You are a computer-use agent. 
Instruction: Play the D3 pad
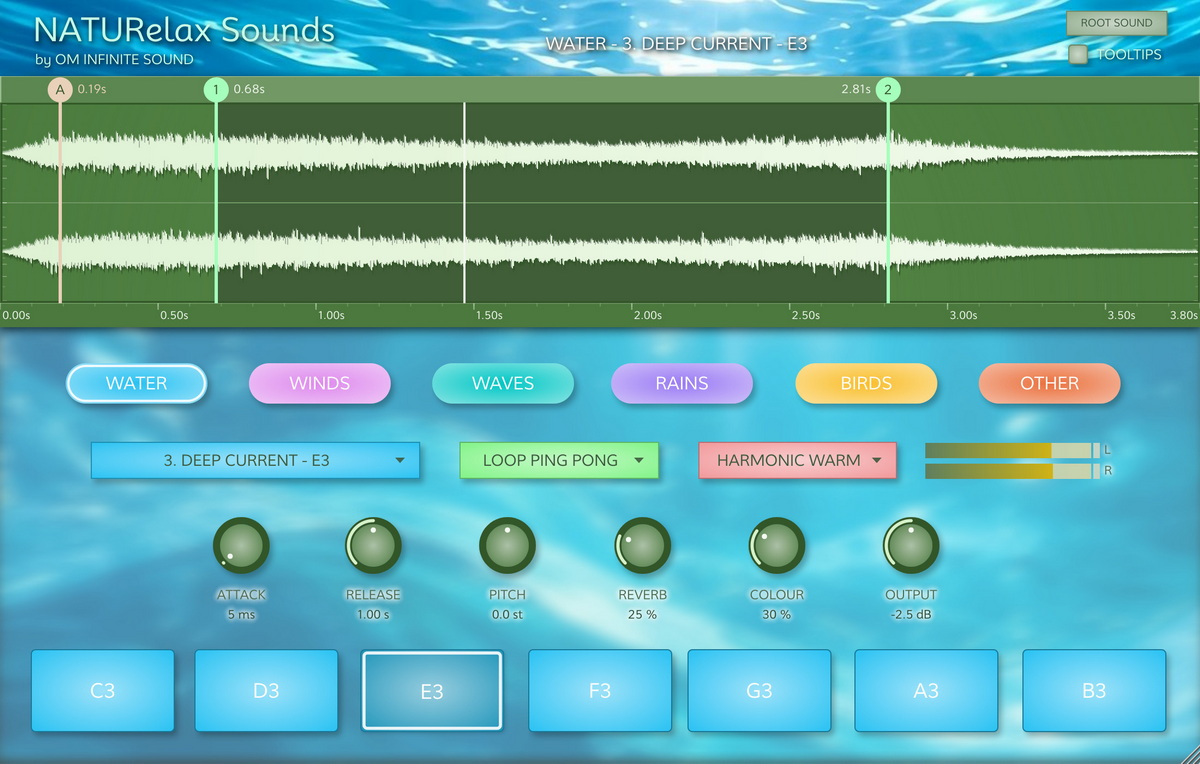tap(266, 691)
